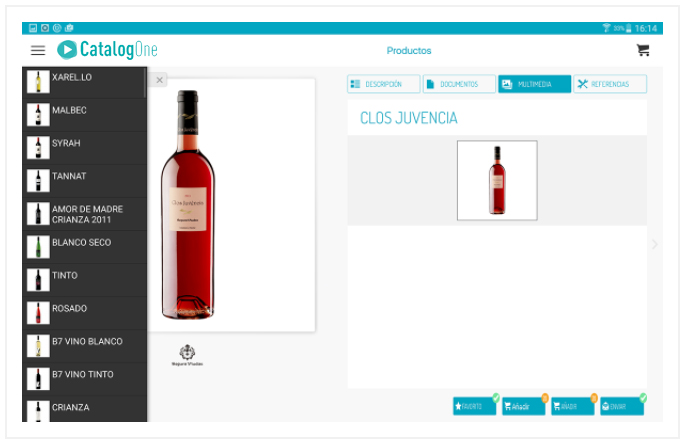
Task: Click the green check badge on Favorito
Action: click(496, 398)
